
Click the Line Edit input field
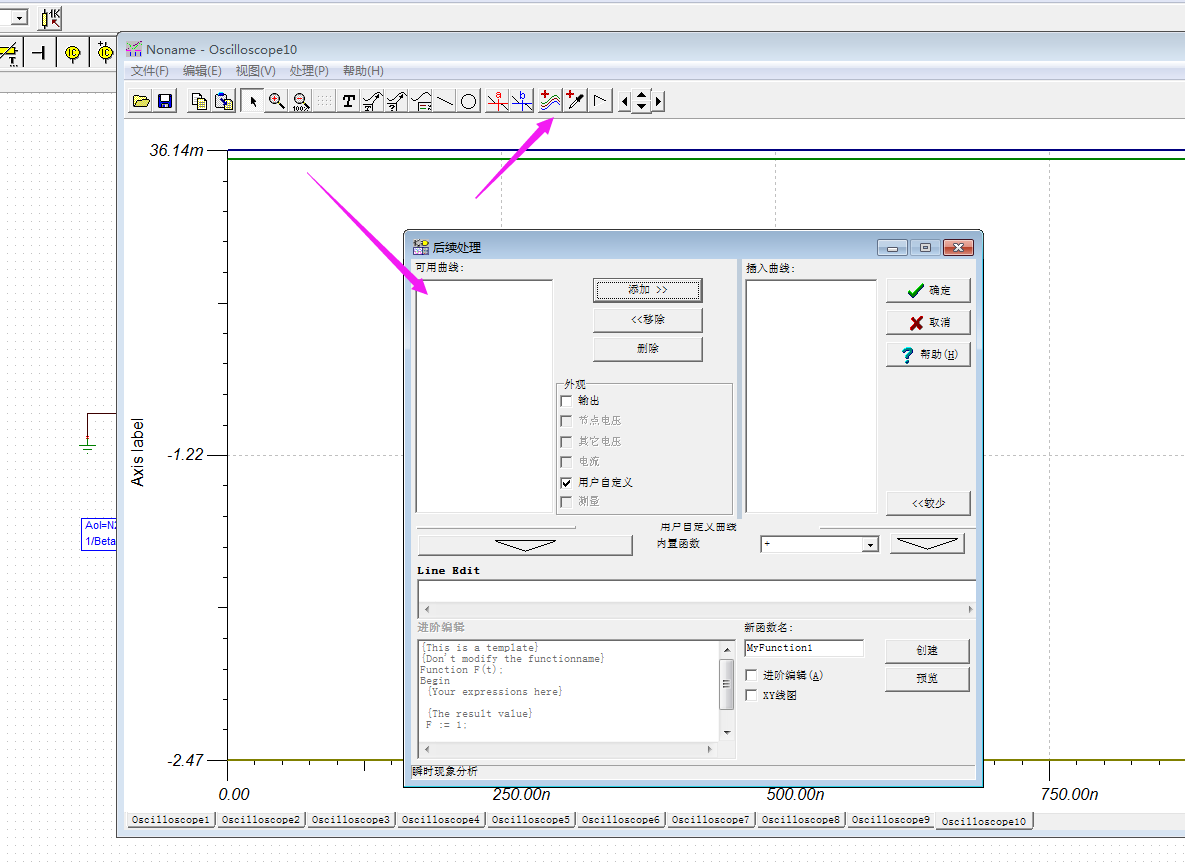click(x=696, y=591)
